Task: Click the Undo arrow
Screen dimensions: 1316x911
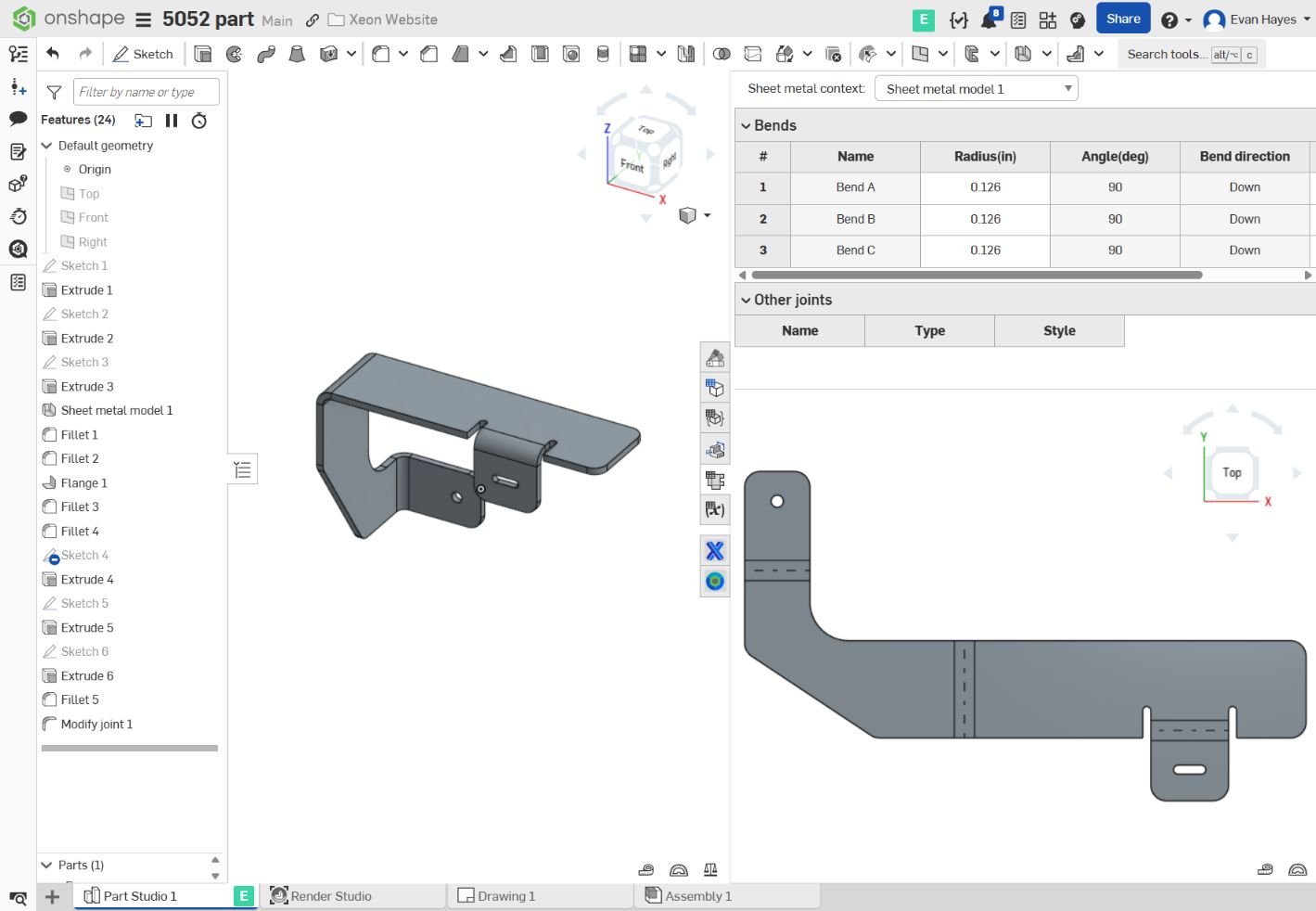Action: point(53,54)
